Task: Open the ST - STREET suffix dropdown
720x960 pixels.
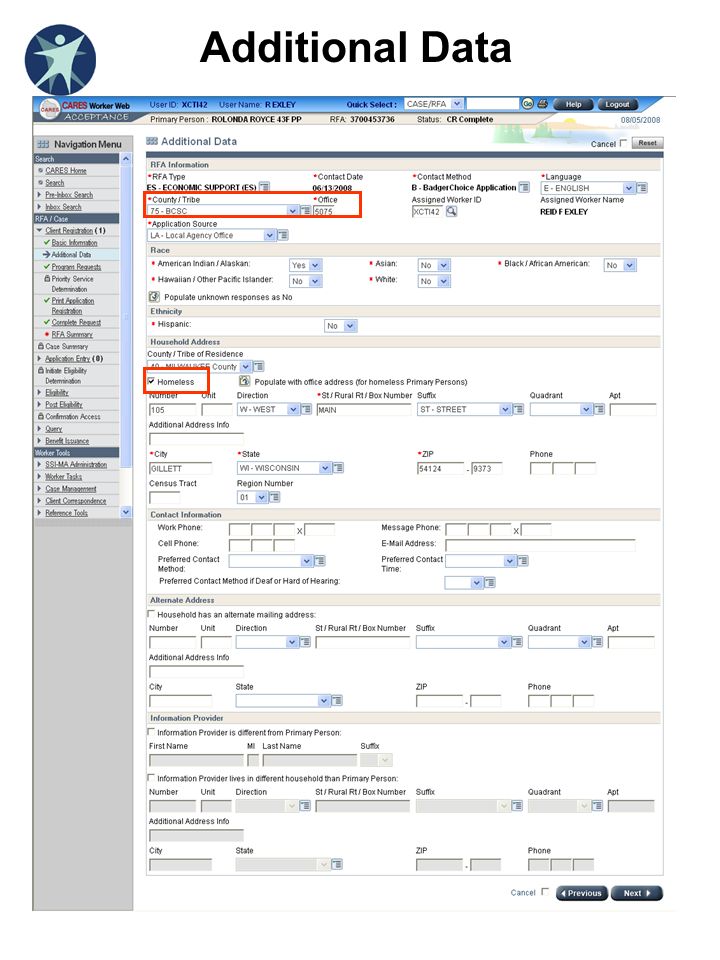Action: 464,409
